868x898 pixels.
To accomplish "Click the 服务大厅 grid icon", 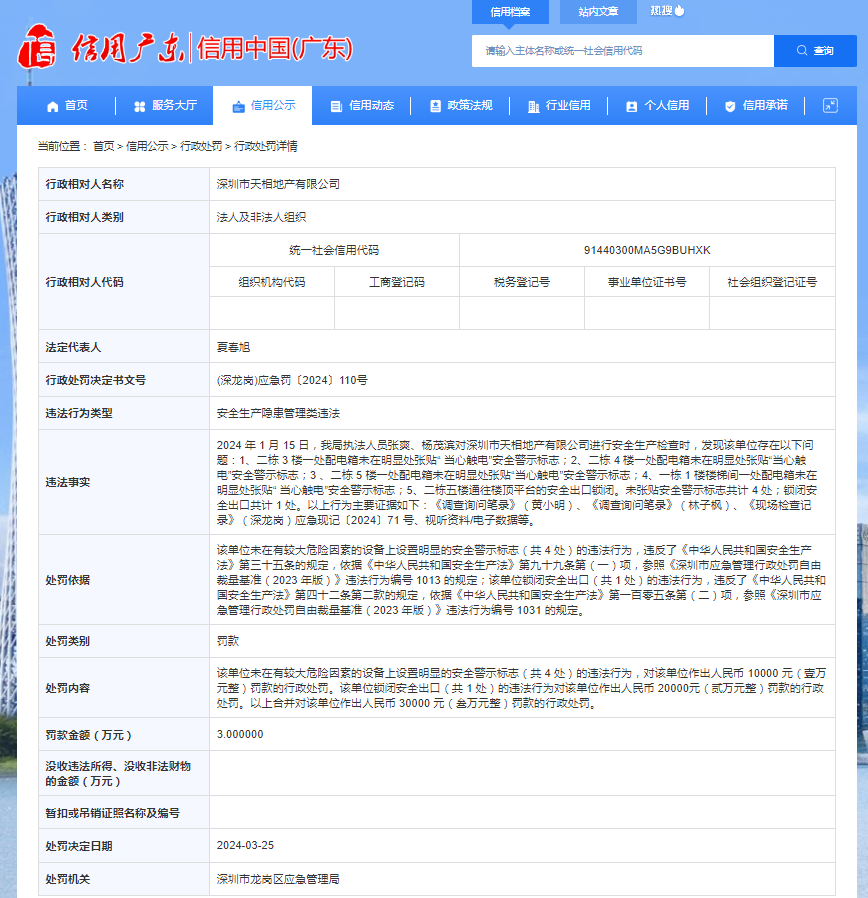I will tap(140, 107).
